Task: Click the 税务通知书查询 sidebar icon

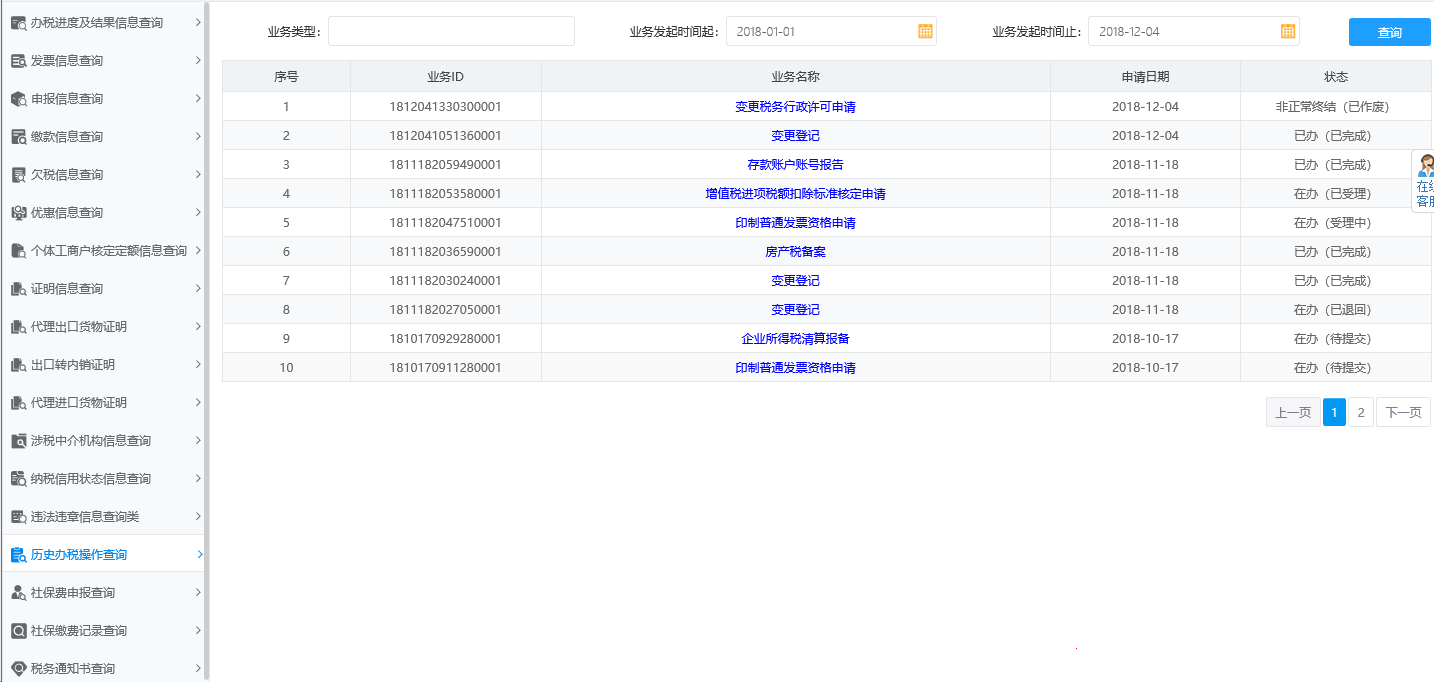Action: [x=18, y=668]
